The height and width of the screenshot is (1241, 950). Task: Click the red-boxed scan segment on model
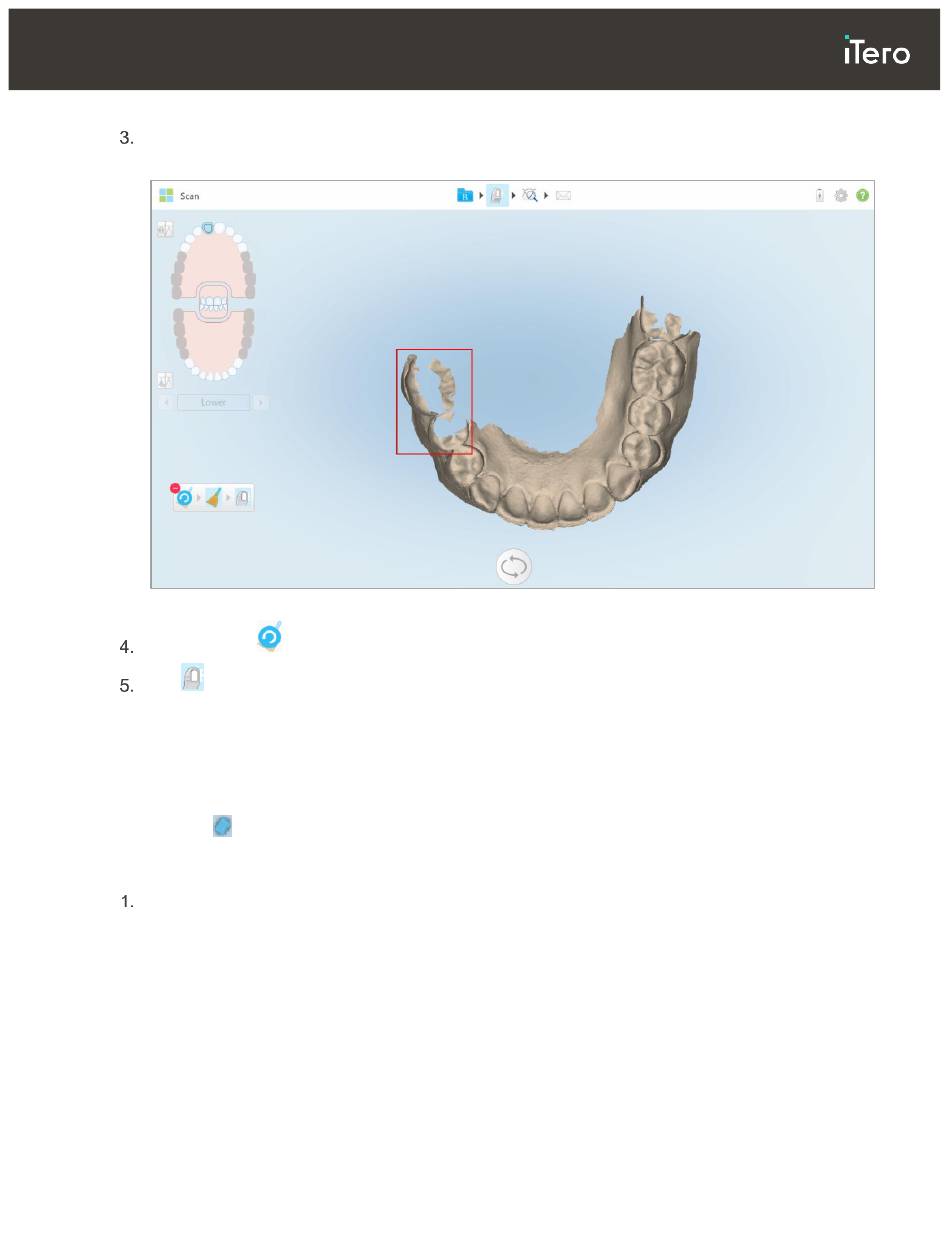434,401
